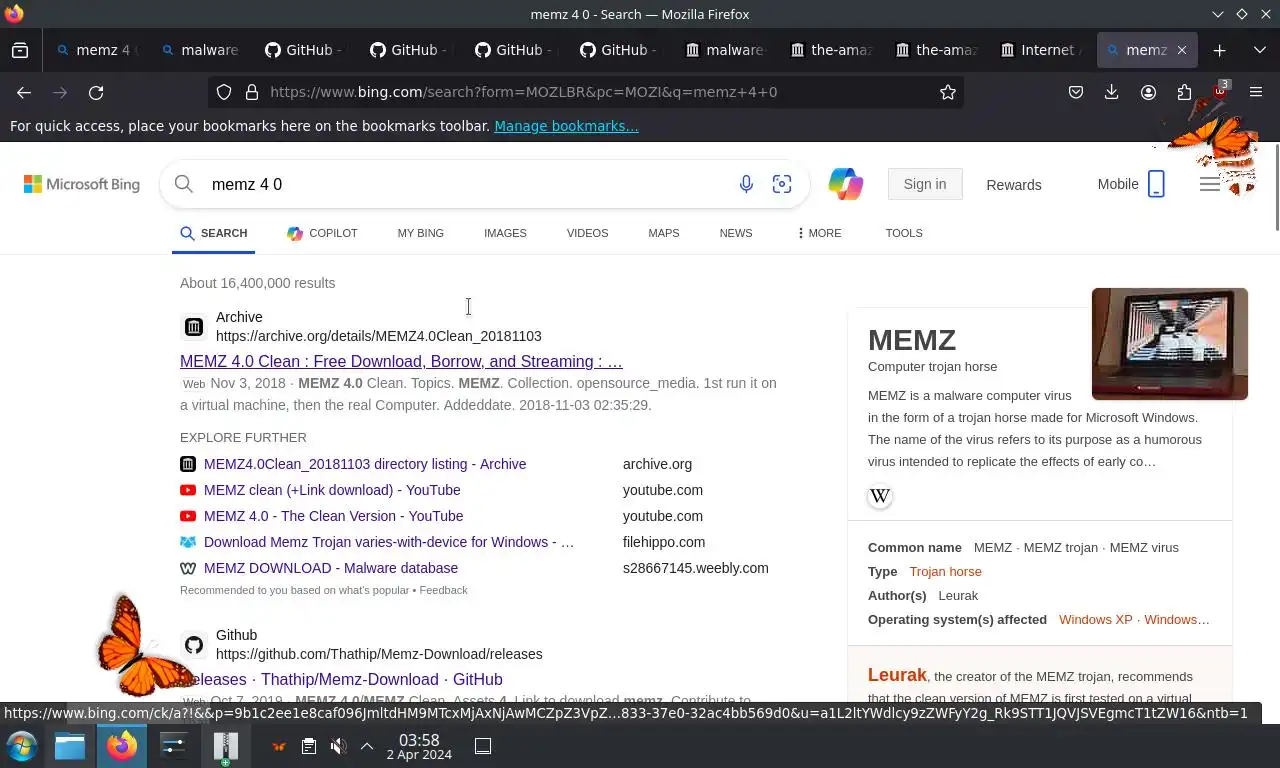The image size is (1280, 768).
Task: Reload the current page
Action: click(96, 92)
